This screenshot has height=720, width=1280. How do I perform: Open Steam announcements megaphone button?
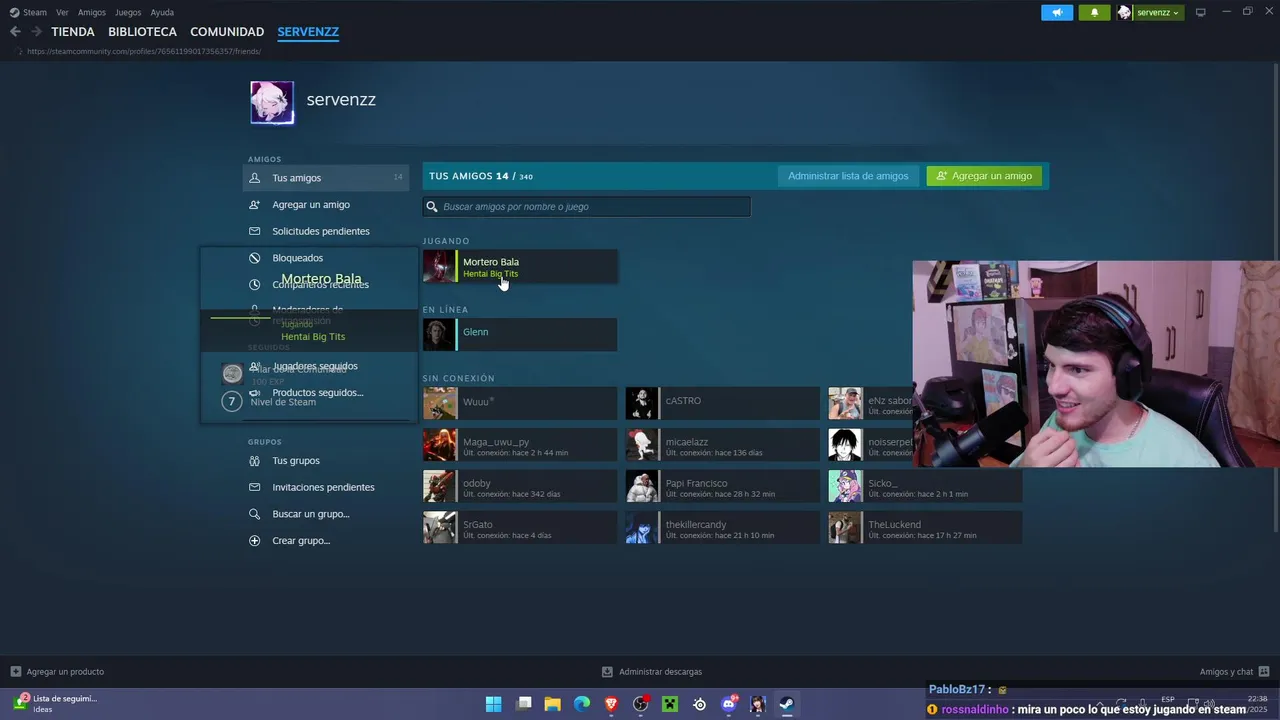click(x=1057, y=12)
